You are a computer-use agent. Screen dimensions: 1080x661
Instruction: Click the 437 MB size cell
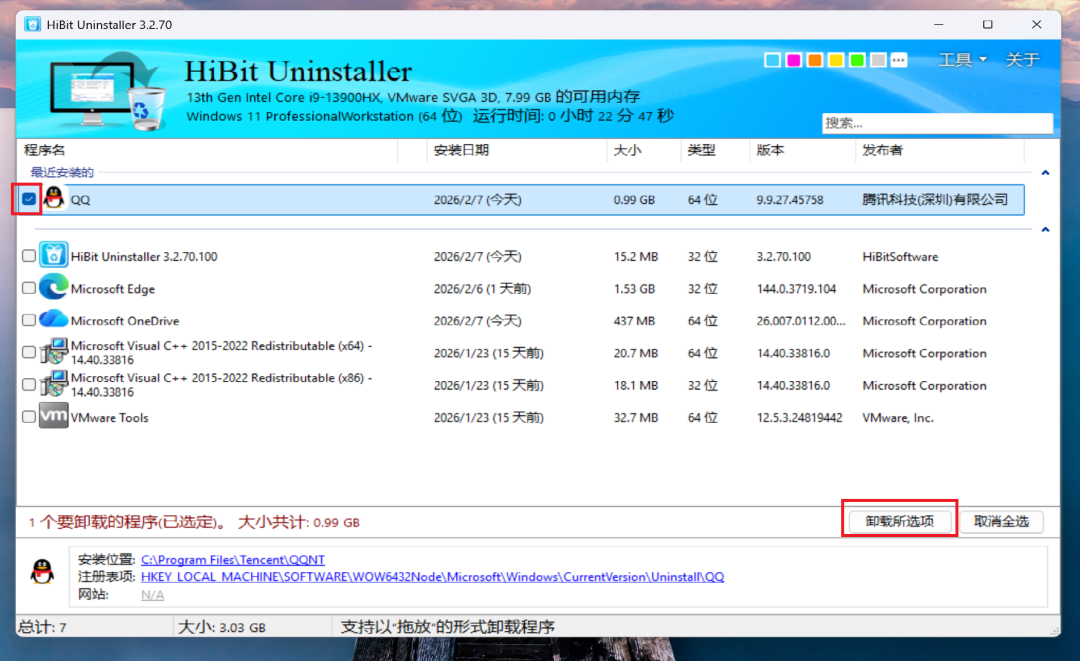pyautogui.click(x=634, y=321)
